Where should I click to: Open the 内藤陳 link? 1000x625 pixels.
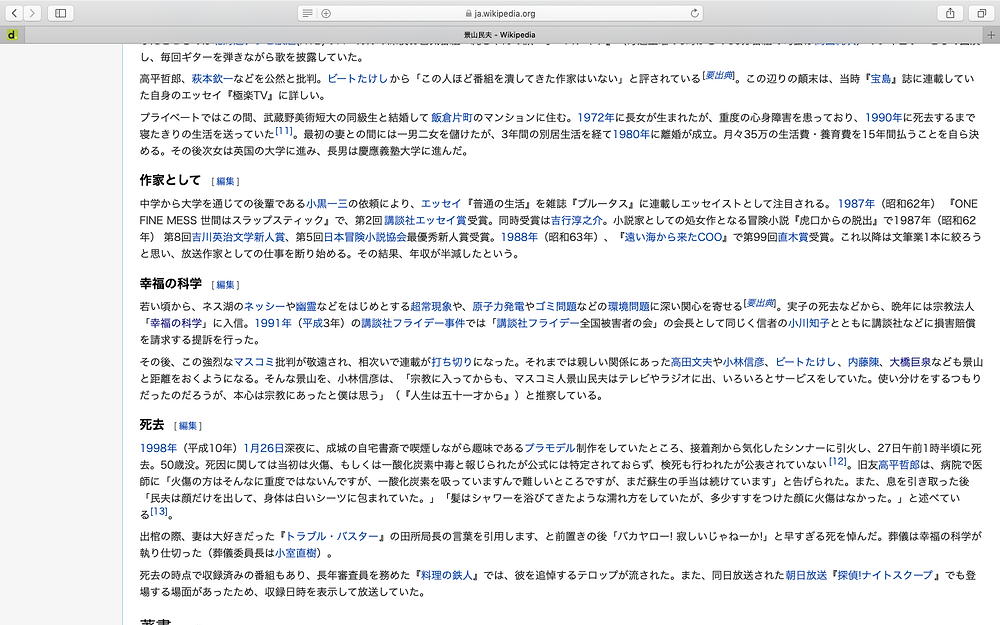[863, 362]
